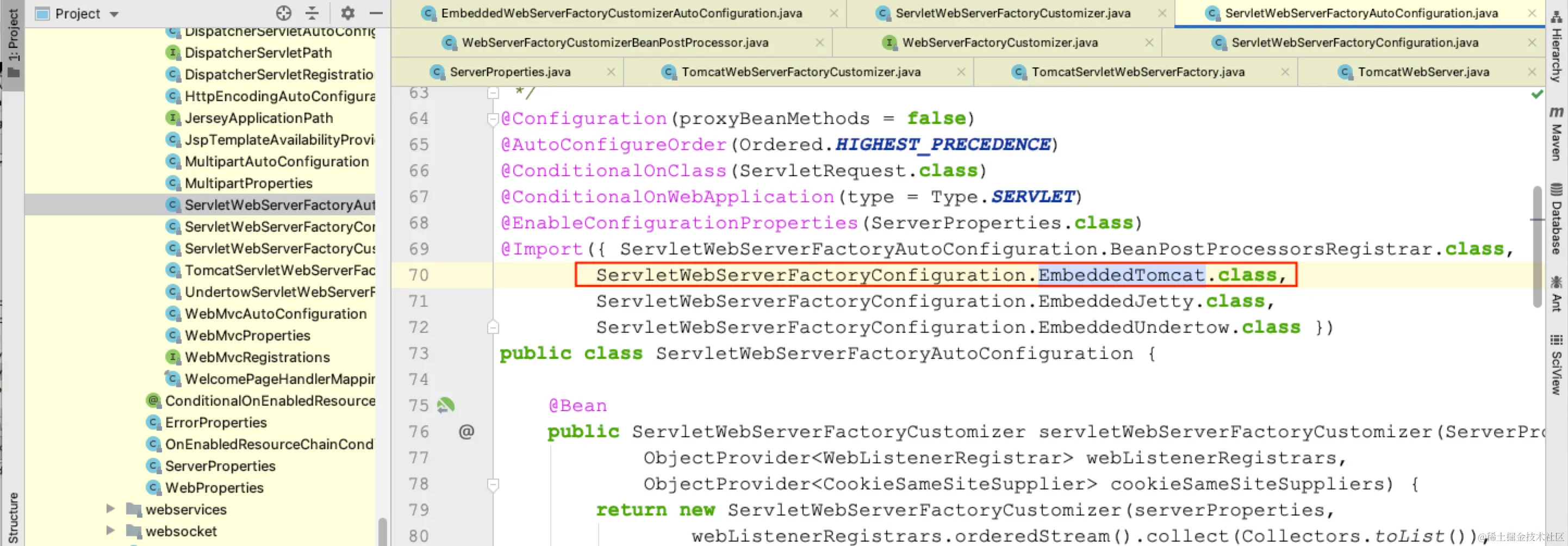Select WebMvcRegistrations in the Project tree
The width and height of the screenshot is (1568, 546).
257,357
